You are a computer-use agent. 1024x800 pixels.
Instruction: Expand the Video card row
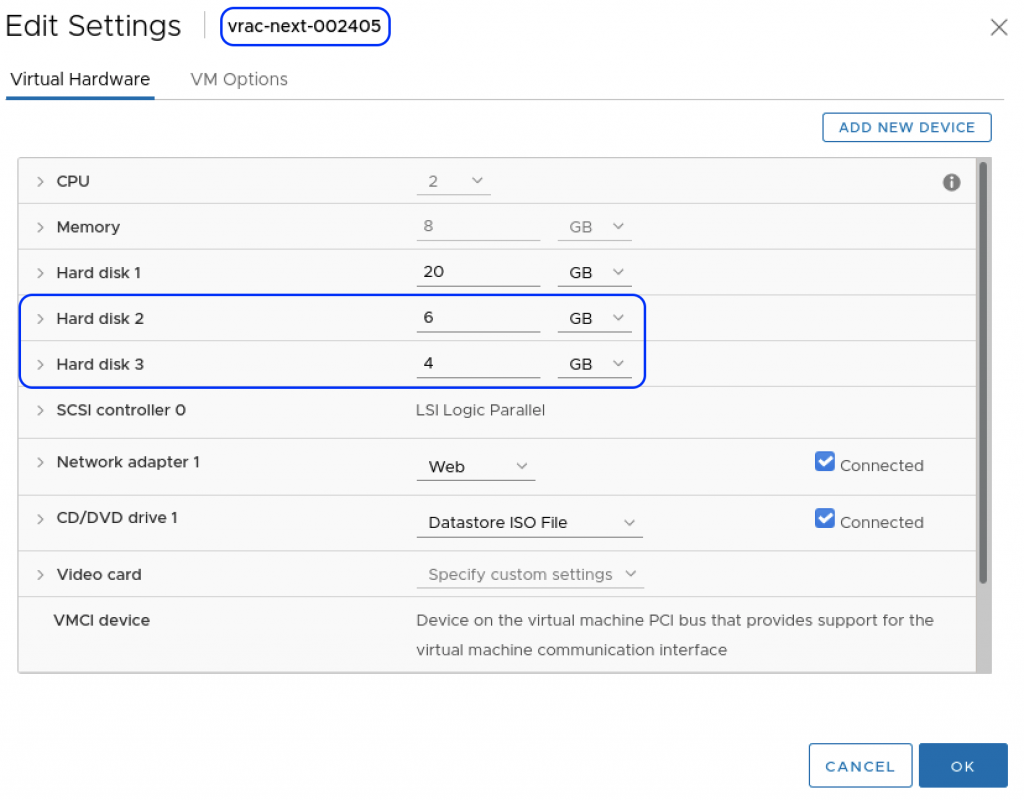41,575
